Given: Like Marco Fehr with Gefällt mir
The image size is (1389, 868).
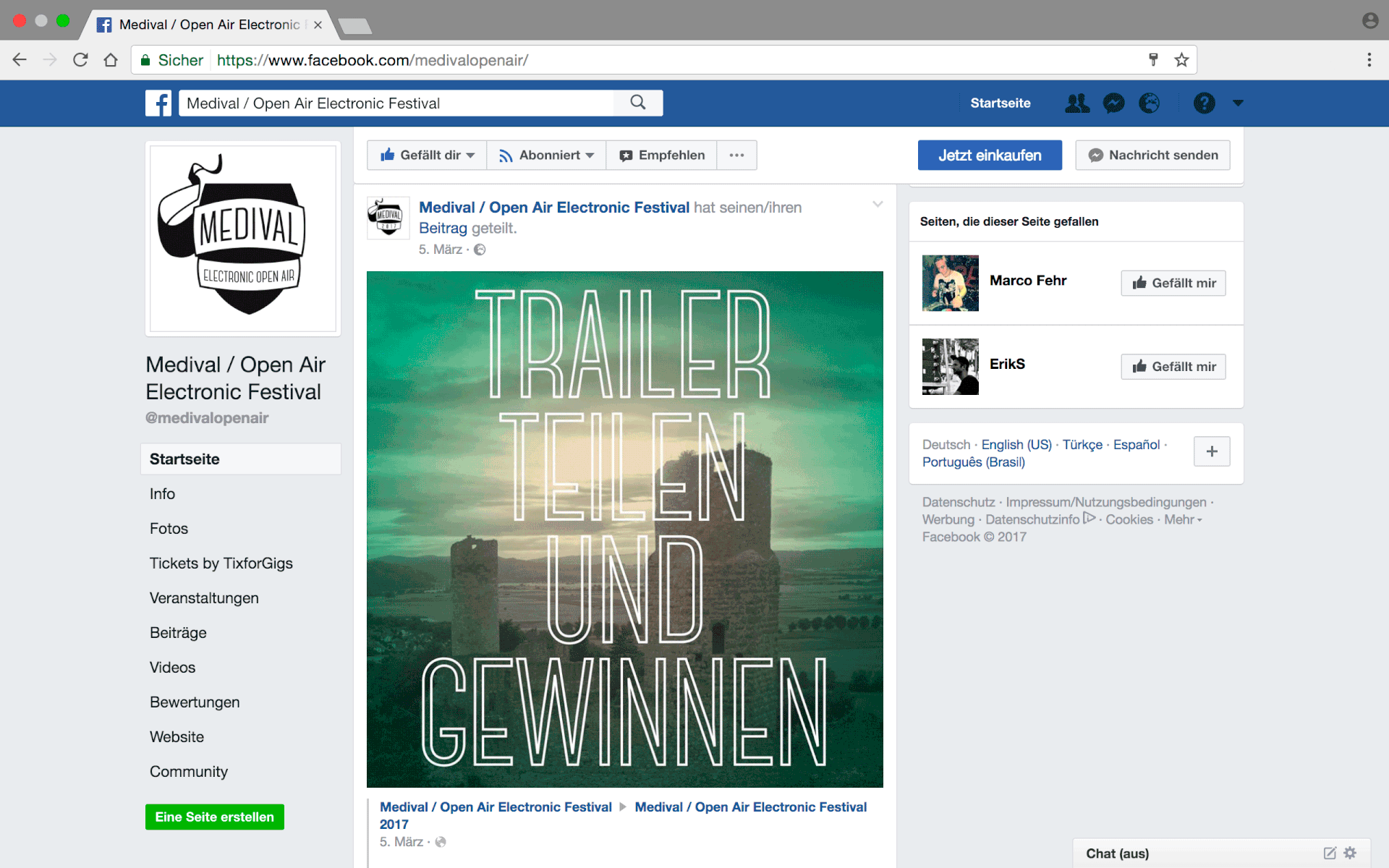Looking at the screenshot, I should [1173, 283].
